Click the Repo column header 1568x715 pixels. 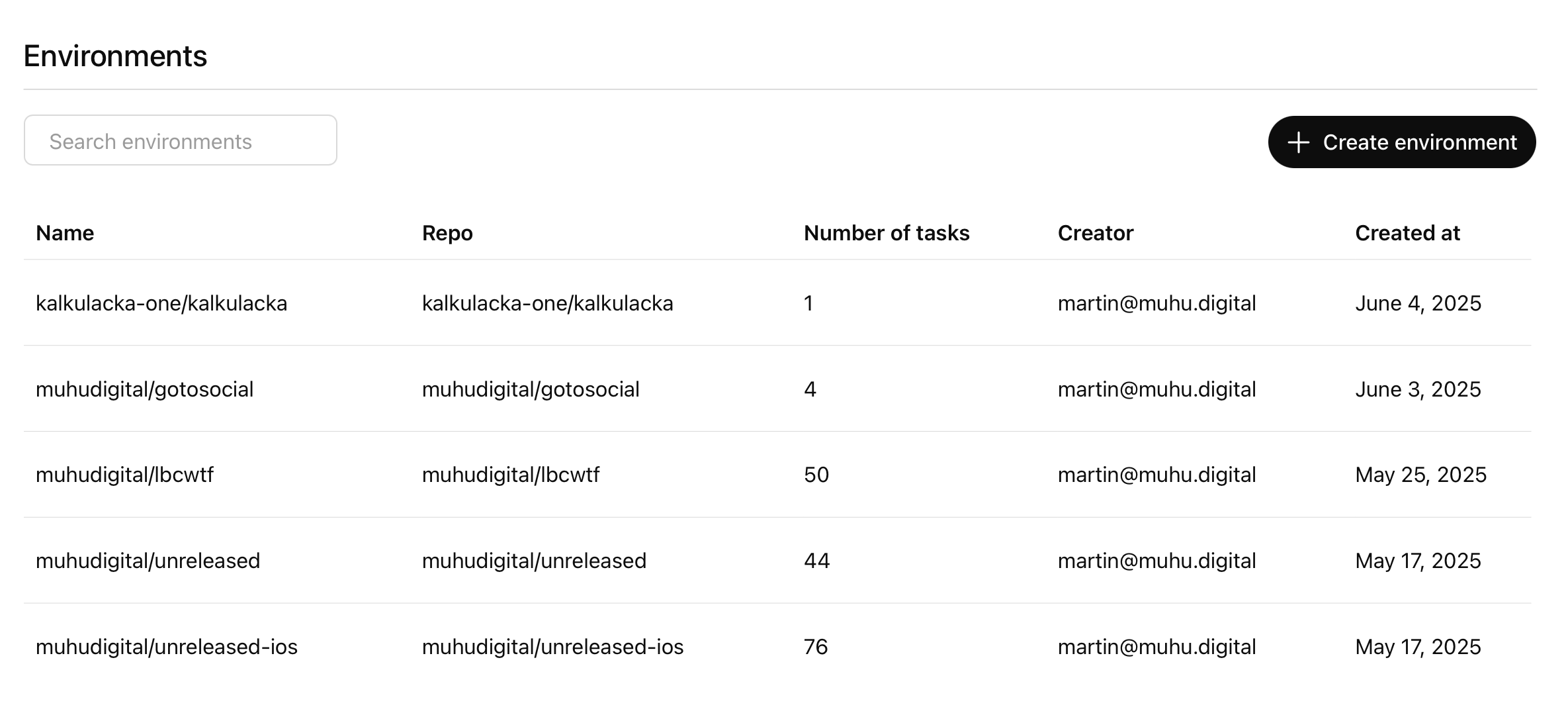[x=447, y=233]
